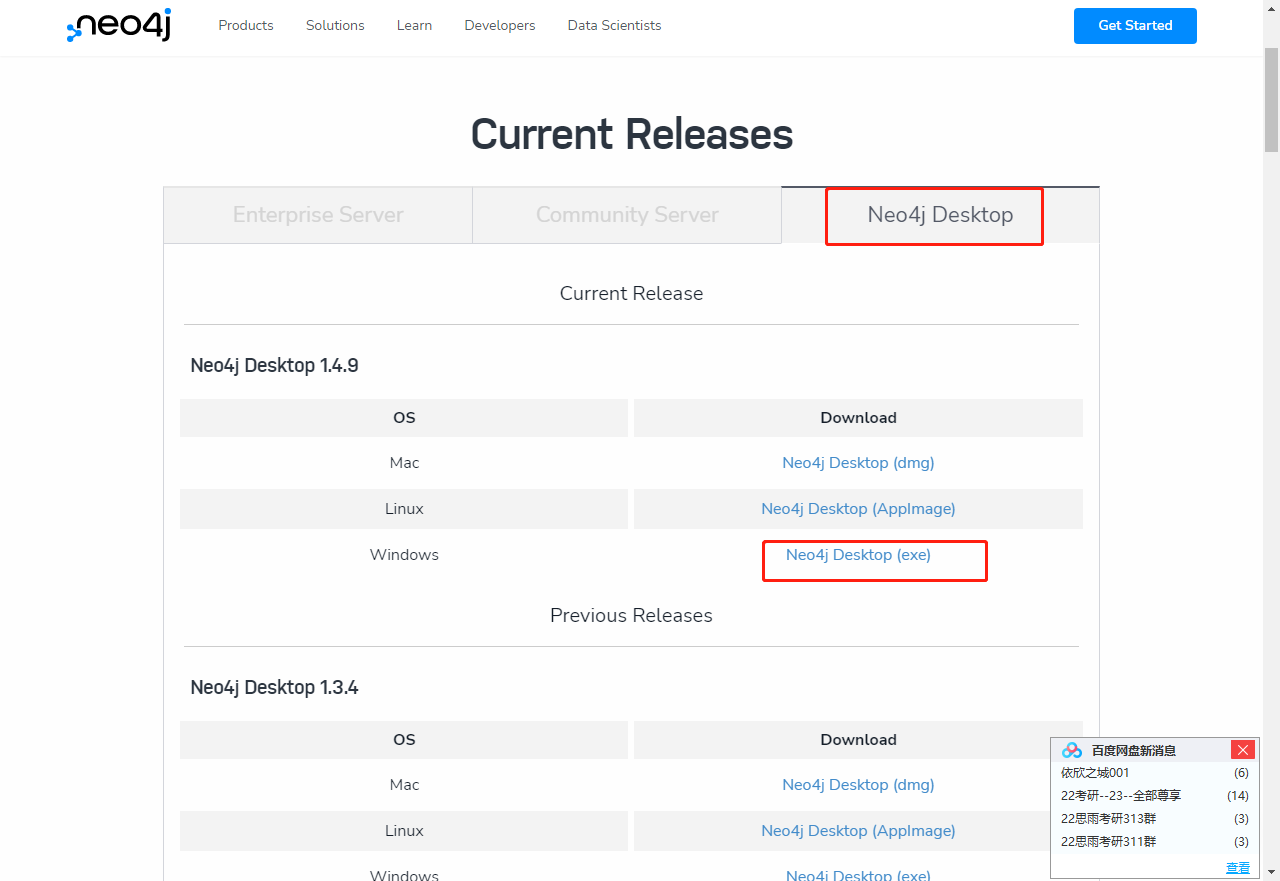Viewport: 1280px width, 881px height.
Task: Click the scrollbar down arrow
Action: click(1271, 872)
